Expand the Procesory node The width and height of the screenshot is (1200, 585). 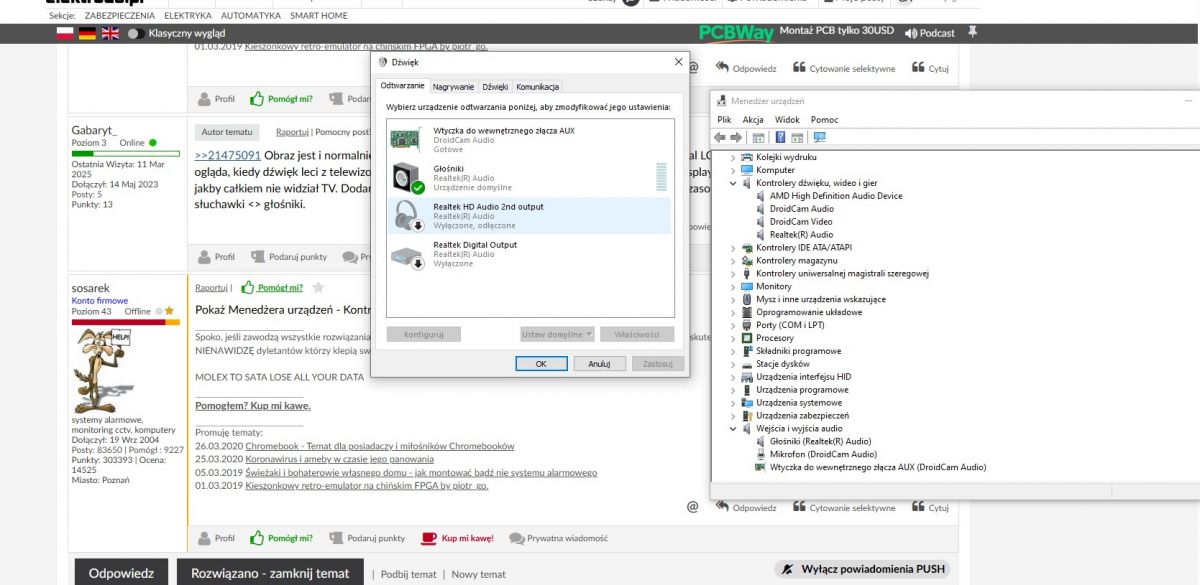click(734, 338)
